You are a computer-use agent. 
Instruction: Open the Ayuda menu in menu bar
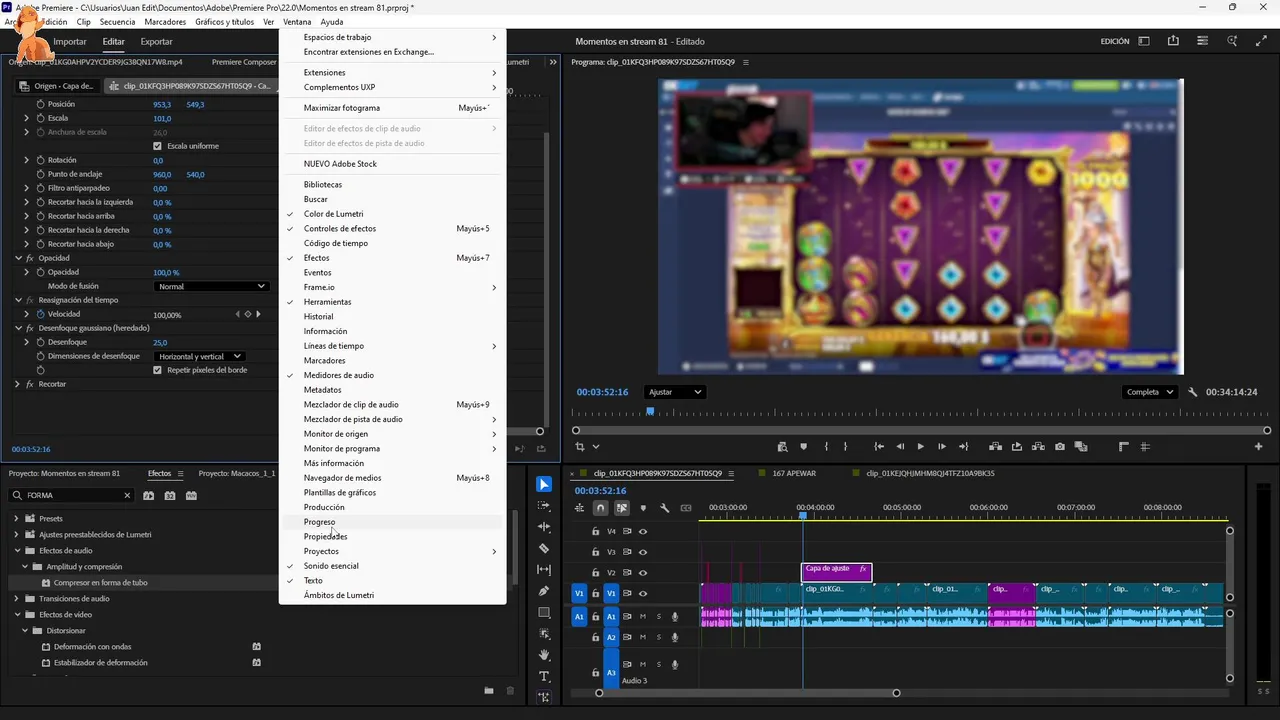click(x=332, y=22)
